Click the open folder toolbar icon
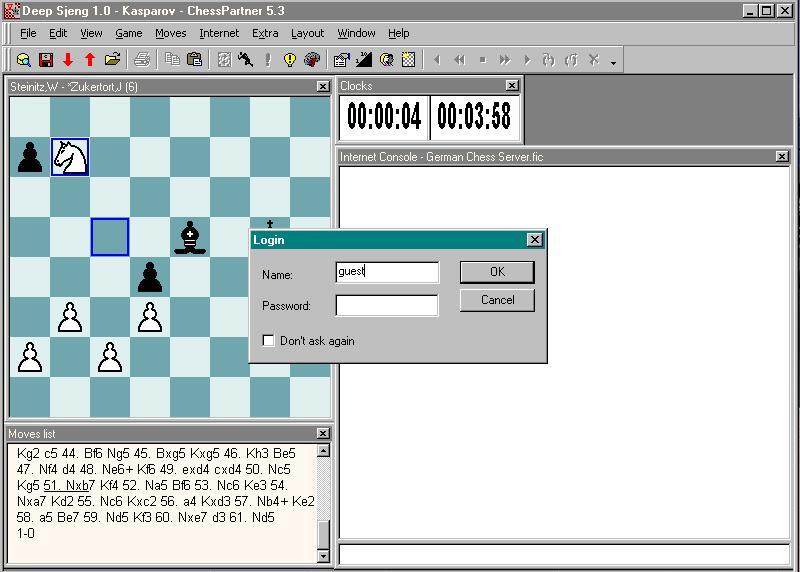Viewport: 800px width, 572px height. pos(112,60)
